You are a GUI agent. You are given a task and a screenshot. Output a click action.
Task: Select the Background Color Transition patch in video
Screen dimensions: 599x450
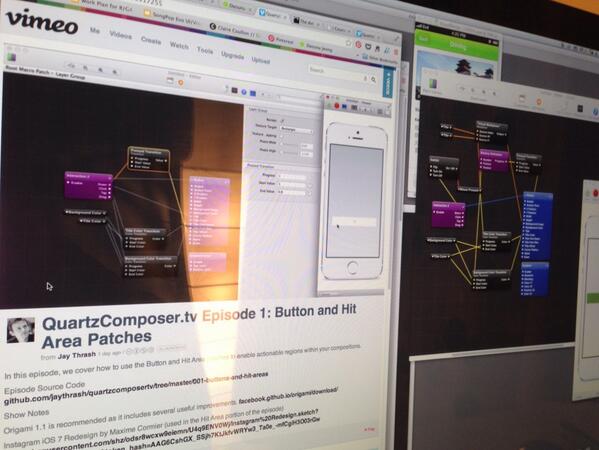(x=151, y=266)
